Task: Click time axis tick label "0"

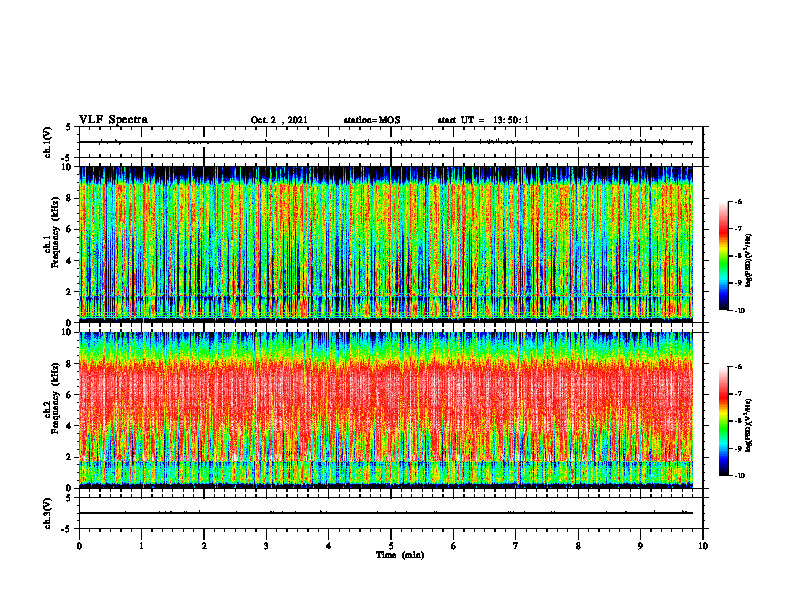Action: pos(79,546)
